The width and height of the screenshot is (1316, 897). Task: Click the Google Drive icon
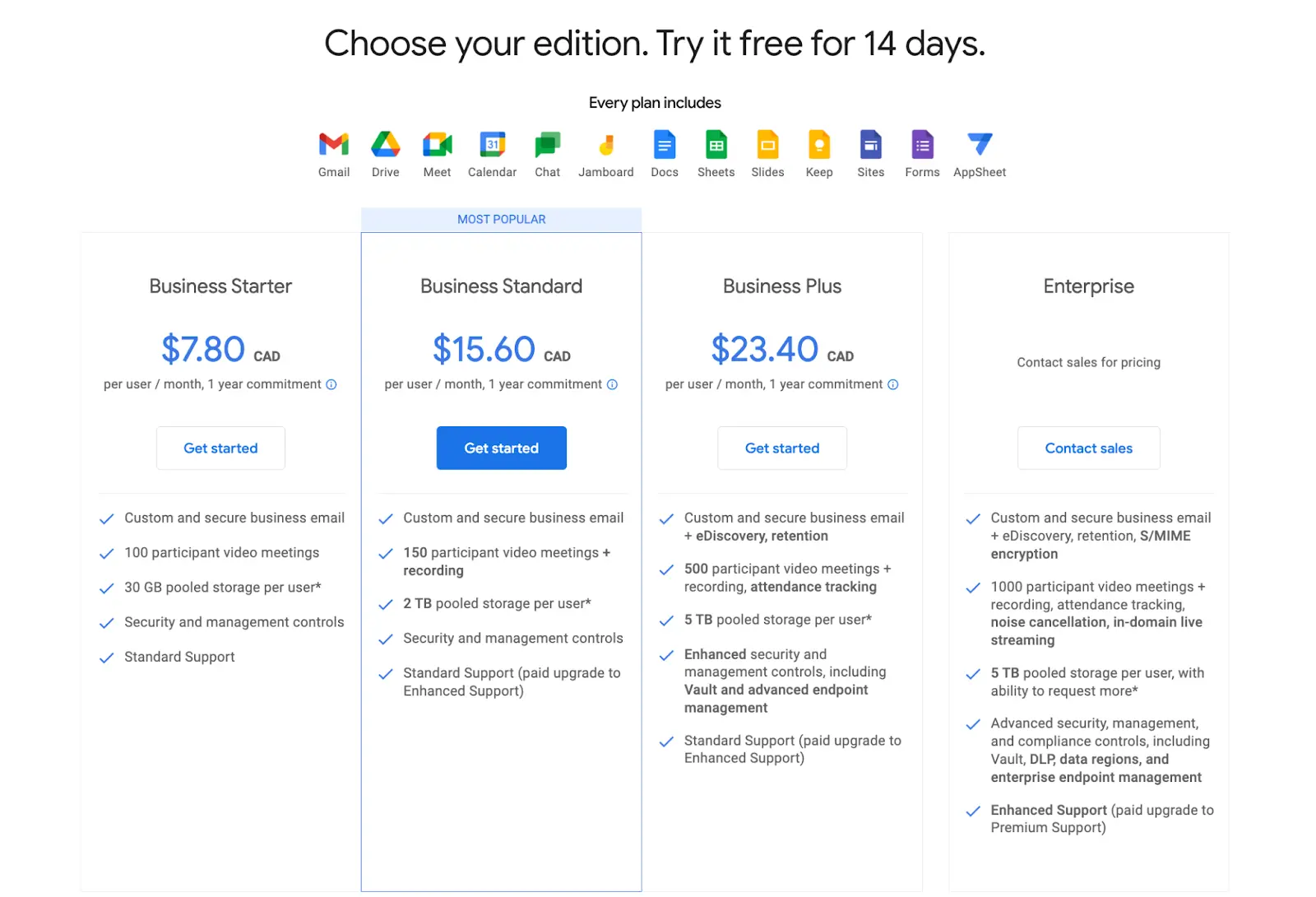(x=385, y=145)
